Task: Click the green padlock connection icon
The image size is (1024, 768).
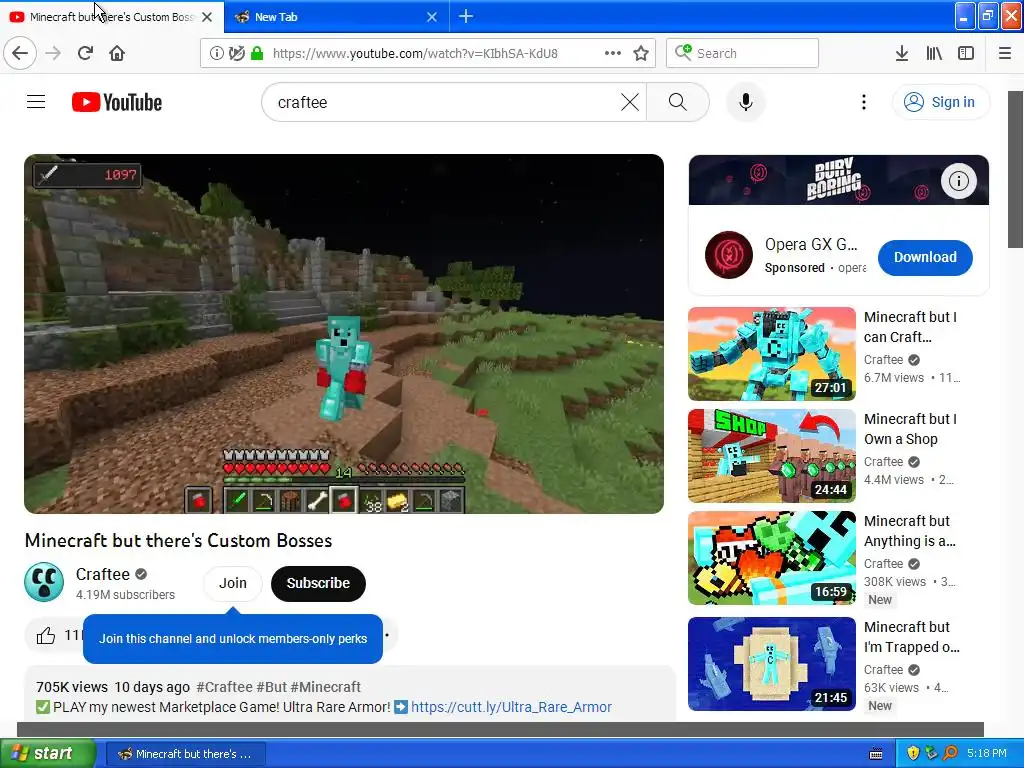Action: (x=257, y=54)
